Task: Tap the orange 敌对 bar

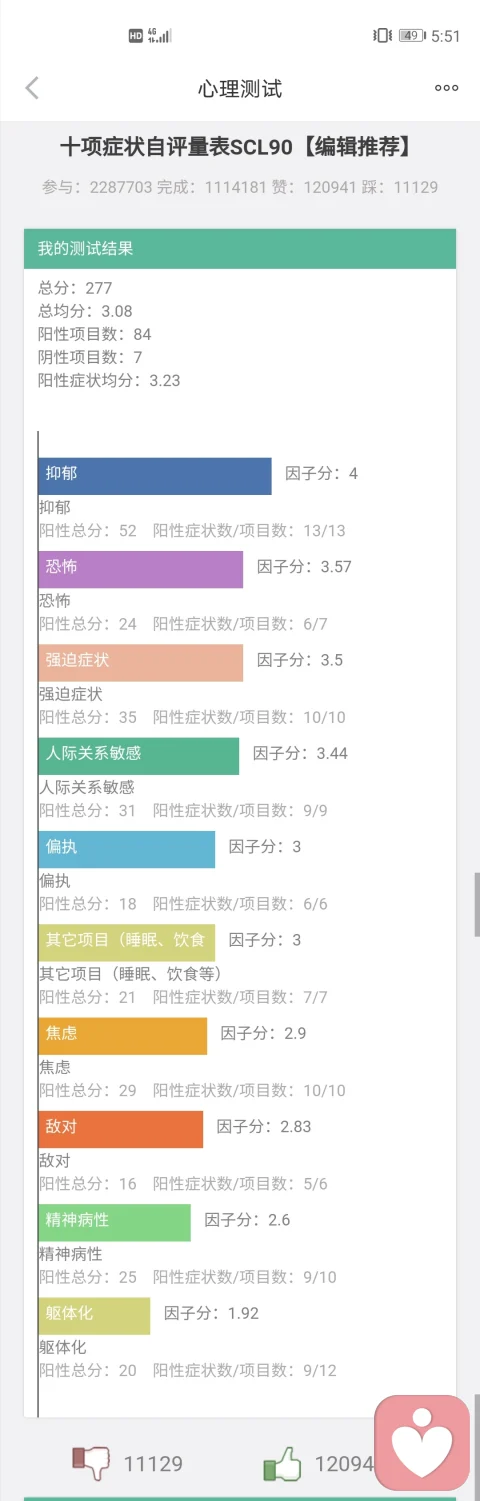Action: (121, 1129)
